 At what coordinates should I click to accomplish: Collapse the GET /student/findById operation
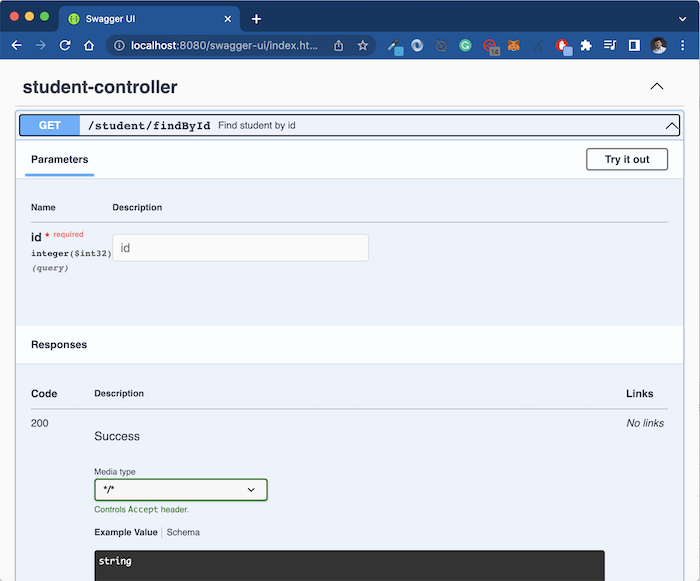(671, 125)
